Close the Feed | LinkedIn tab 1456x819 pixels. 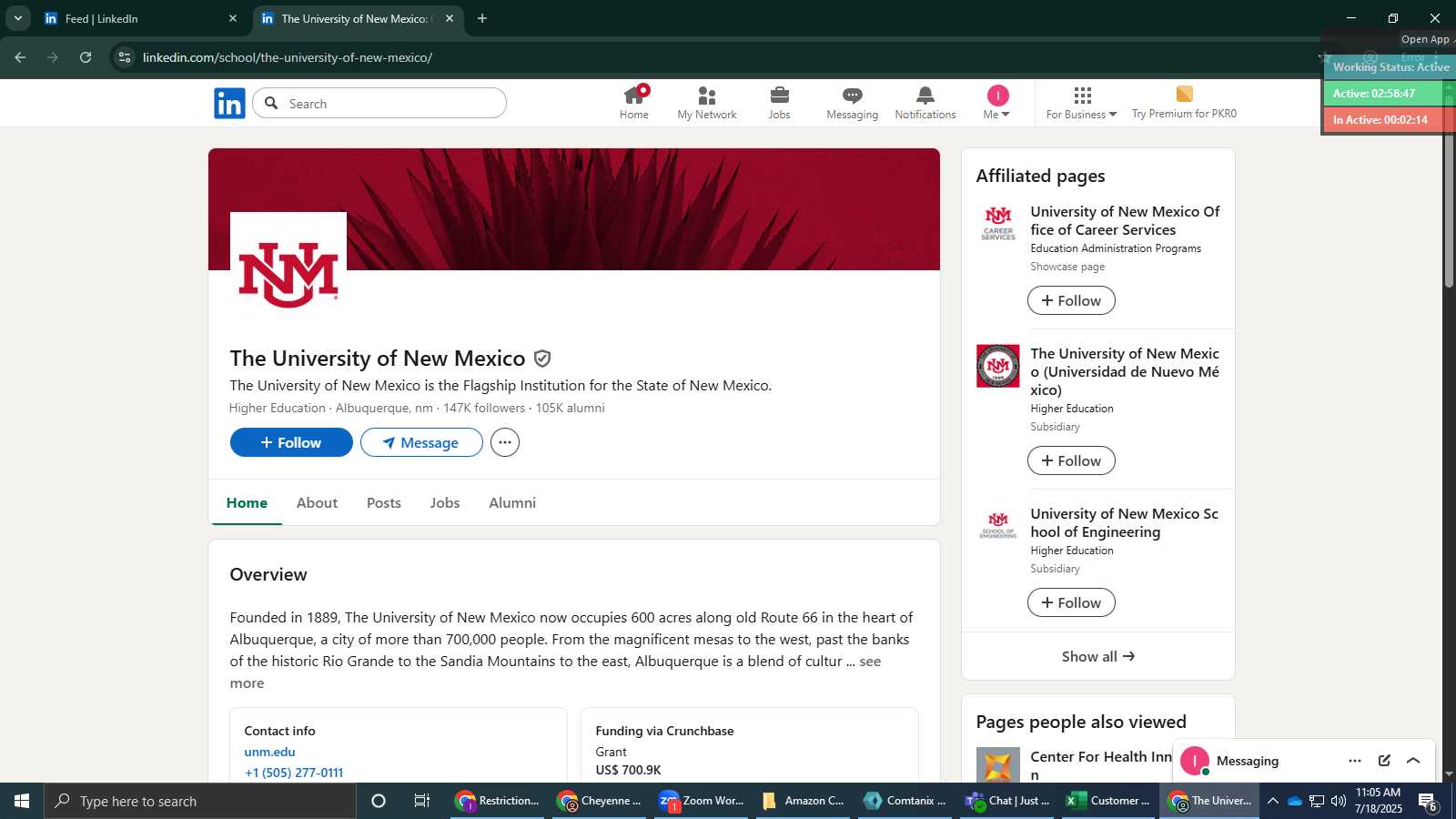click(232, 18)
